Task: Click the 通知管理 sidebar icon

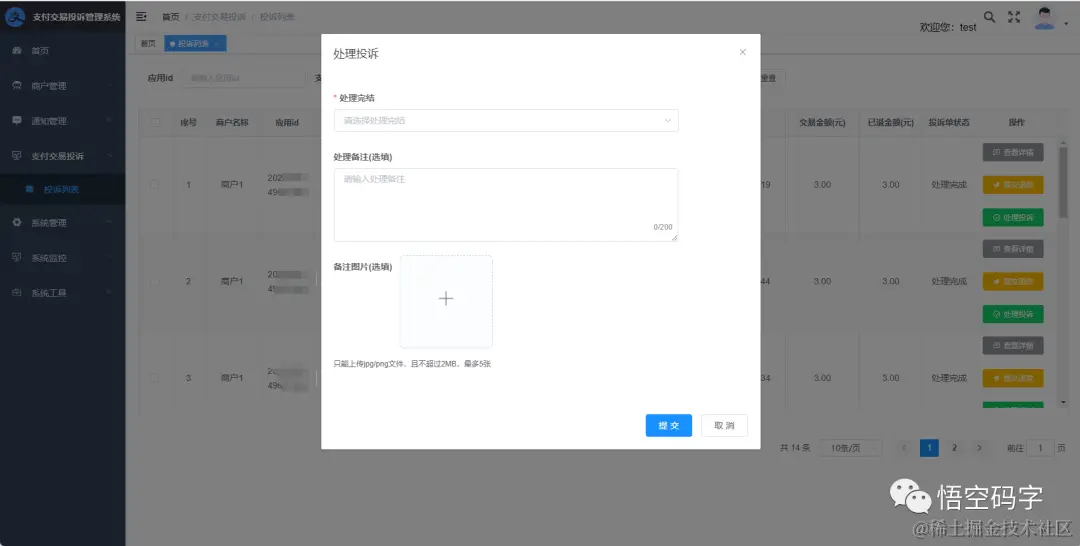Action: coord(17,120)
